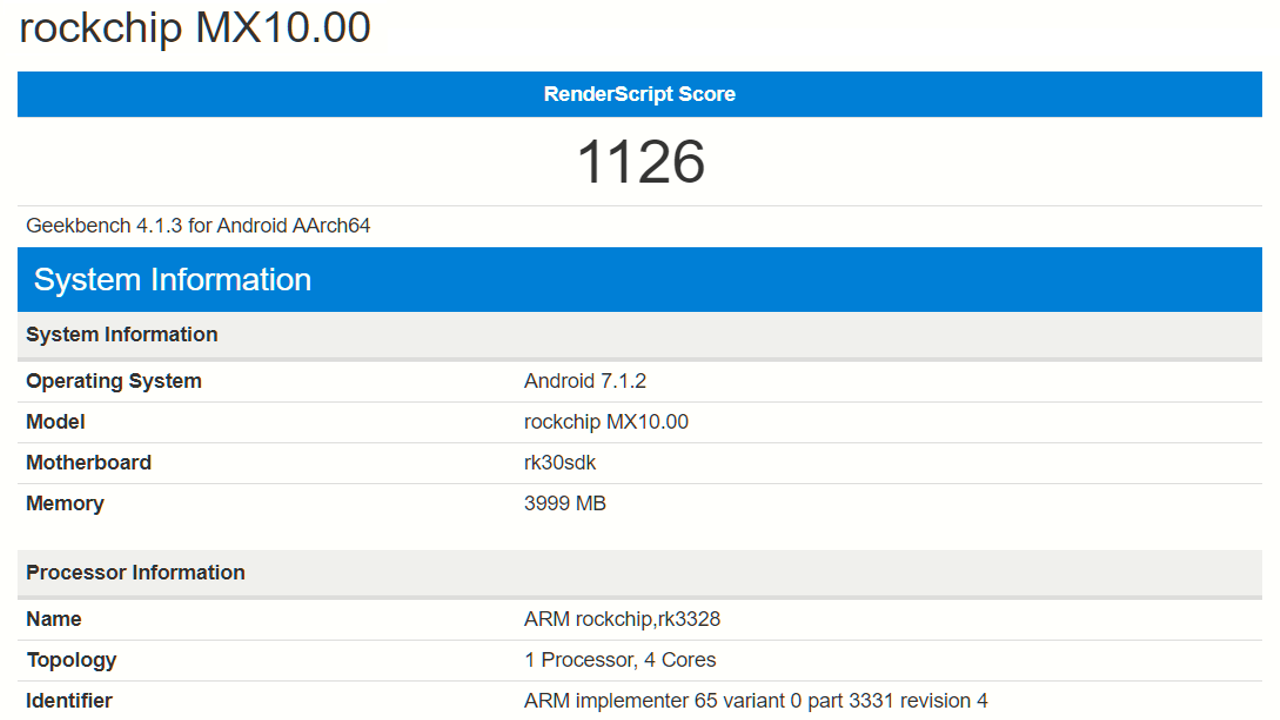The image size is (1280, 720).
Task: Click the Geekbench 4.1.3 version text
Action: 198,226
